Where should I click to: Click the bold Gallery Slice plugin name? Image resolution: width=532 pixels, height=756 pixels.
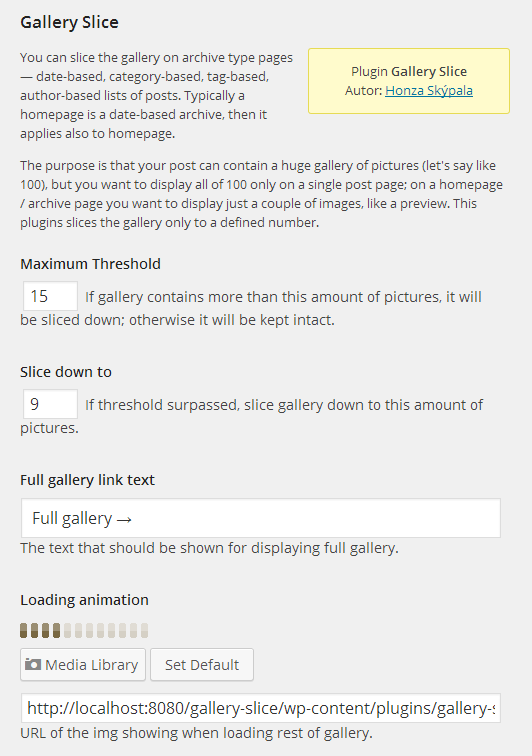pos(429,71)
